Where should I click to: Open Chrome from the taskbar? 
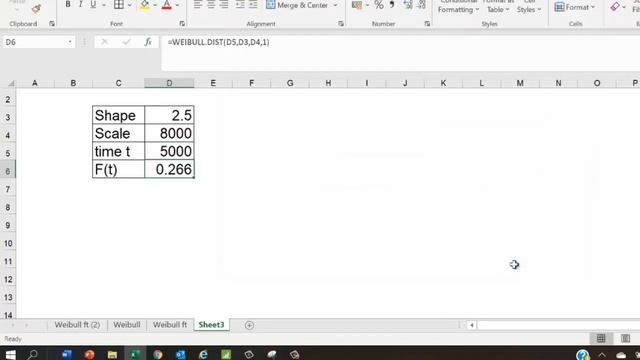[x=158, y=354]
